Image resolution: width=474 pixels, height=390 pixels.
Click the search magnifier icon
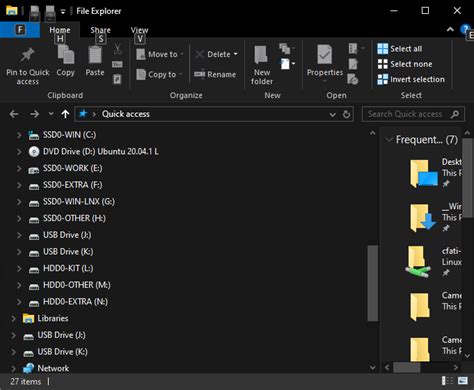tap(455, 114)
